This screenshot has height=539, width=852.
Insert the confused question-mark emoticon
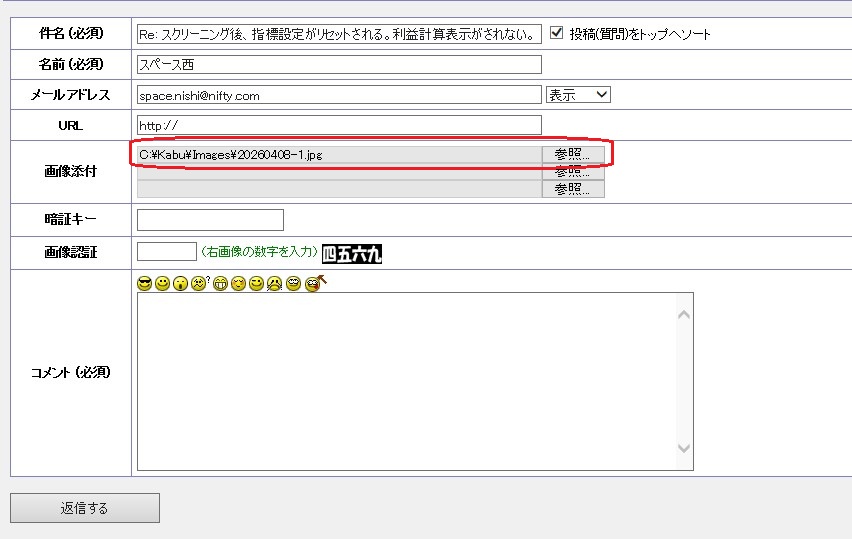(199, 284)
